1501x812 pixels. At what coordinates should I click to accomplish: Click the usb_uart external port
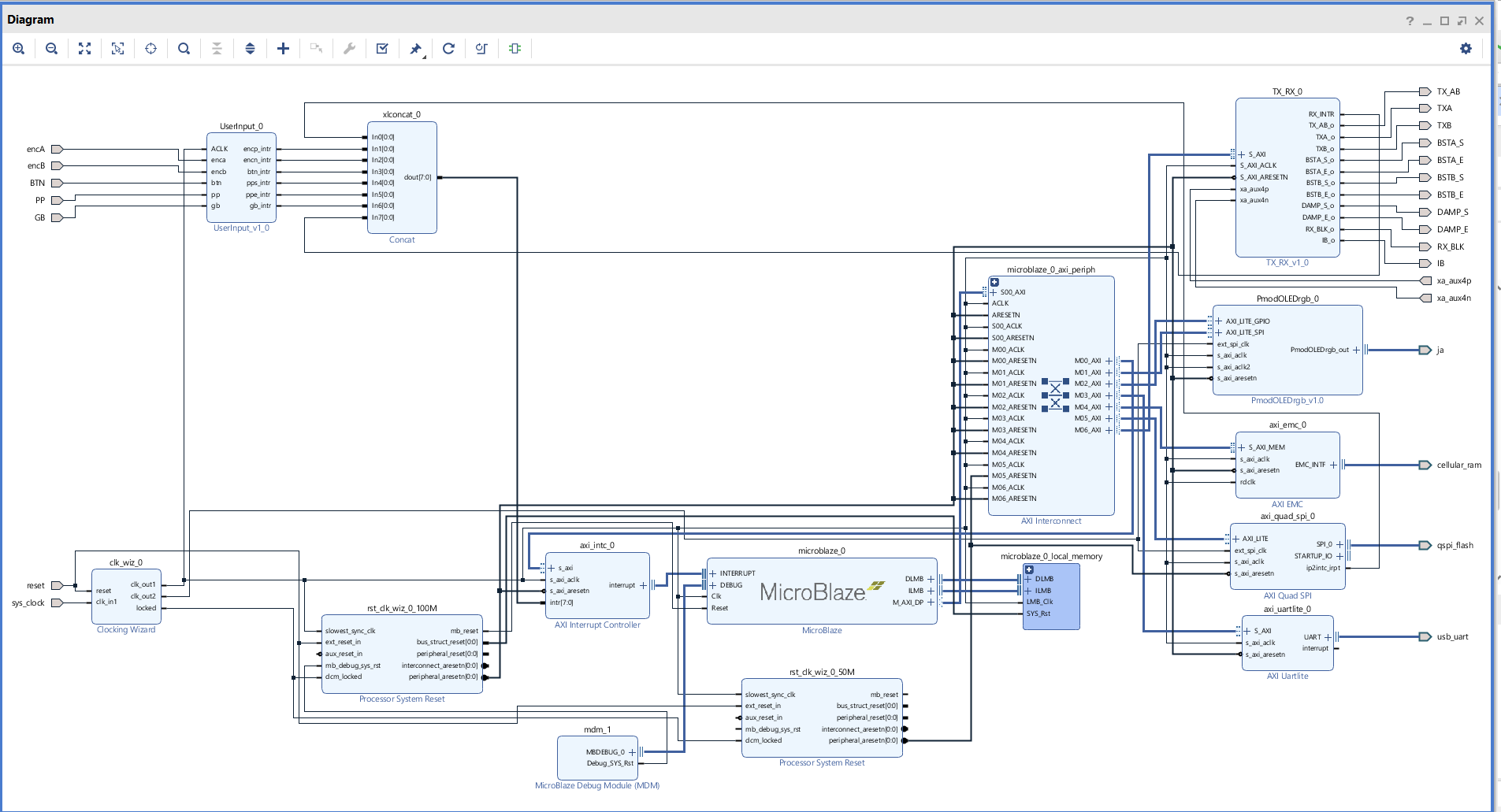[x=1425, y=636]
